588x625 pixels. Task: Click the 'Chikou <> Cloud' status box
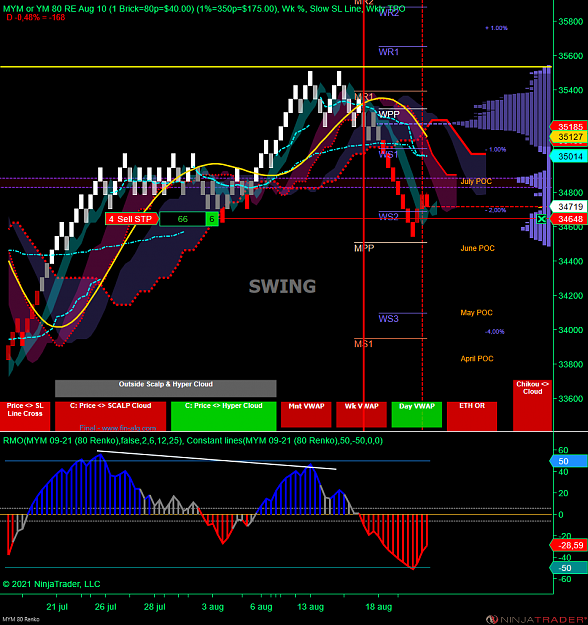tap(532, 405)
